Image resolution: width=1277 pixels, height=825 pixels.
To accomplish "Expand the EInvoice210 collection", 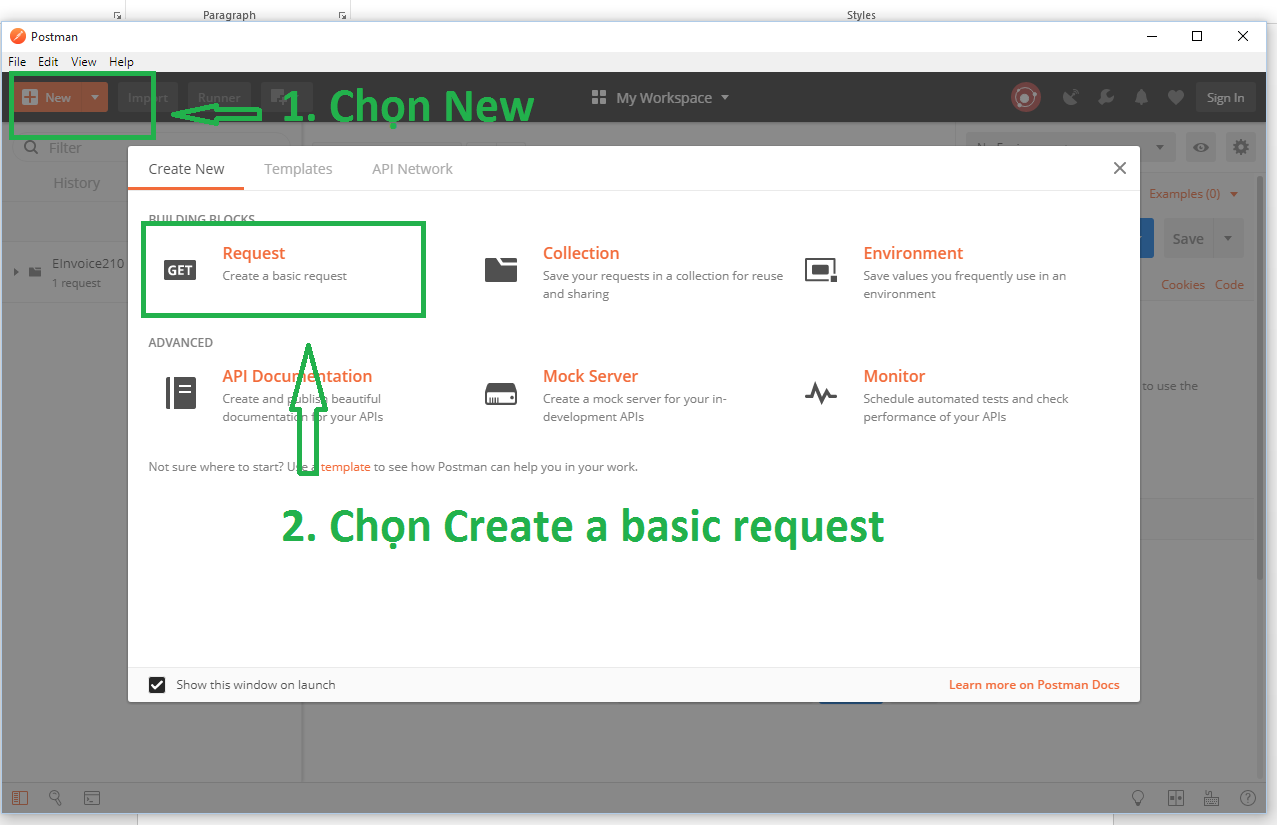I will [16, 271].
